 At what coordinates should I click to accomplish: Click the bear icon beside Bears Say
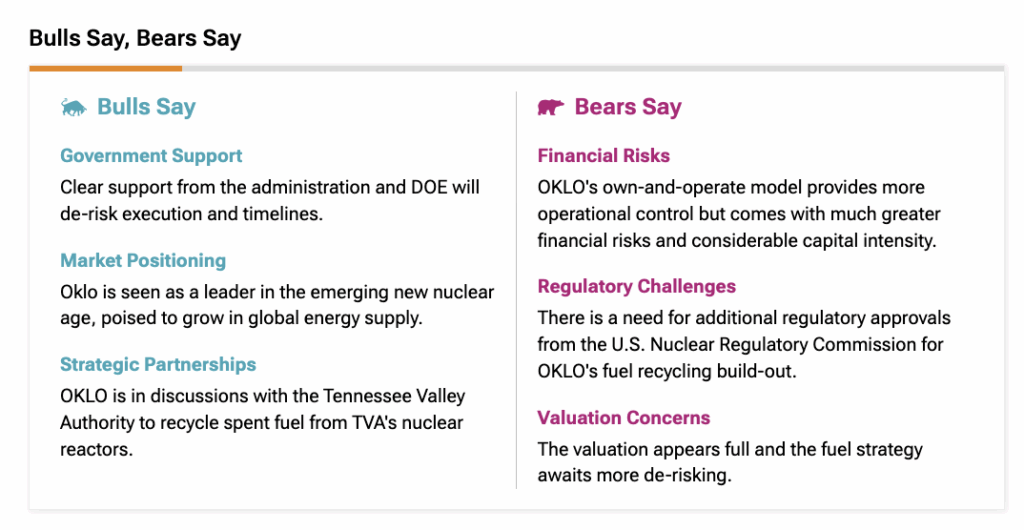click(x=550, y=108)
